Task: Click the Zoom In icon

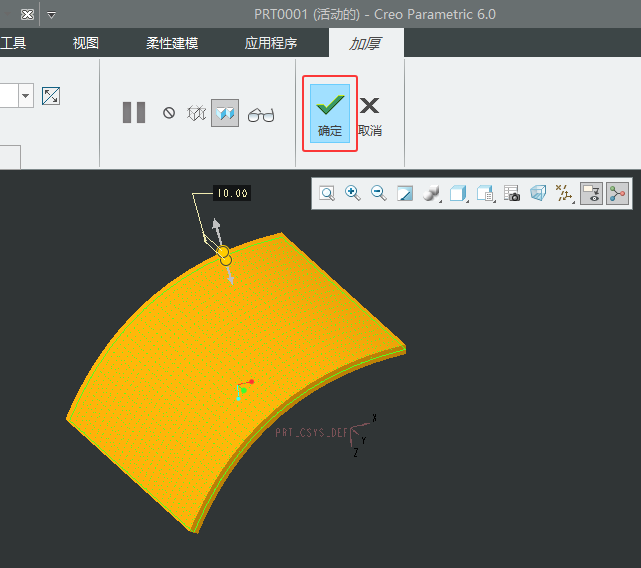Action: pyautogui.click(x=352, y=193)
